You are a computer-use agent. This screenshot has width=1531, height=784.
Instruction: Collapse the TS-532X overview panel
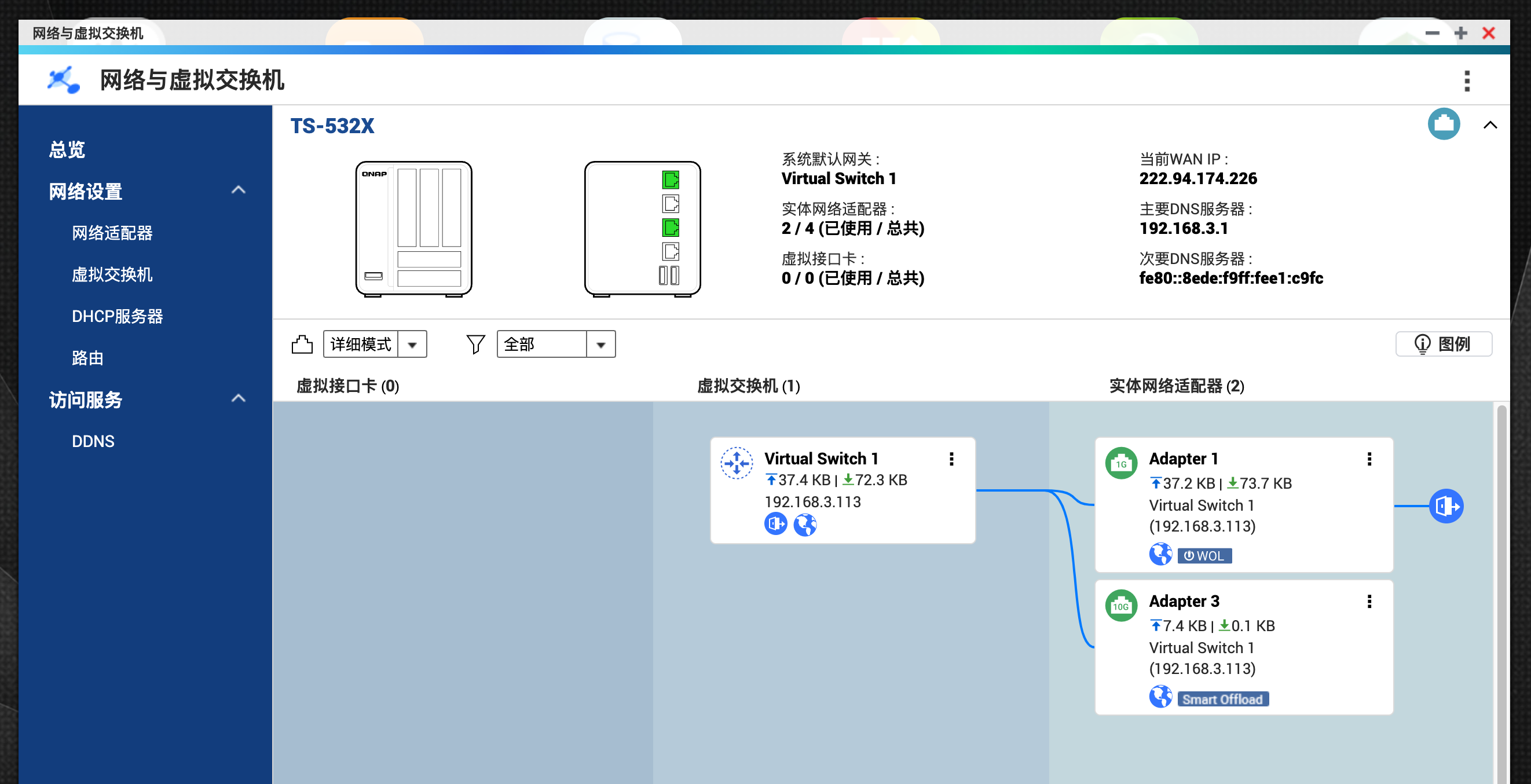[x=1490, y=125]
